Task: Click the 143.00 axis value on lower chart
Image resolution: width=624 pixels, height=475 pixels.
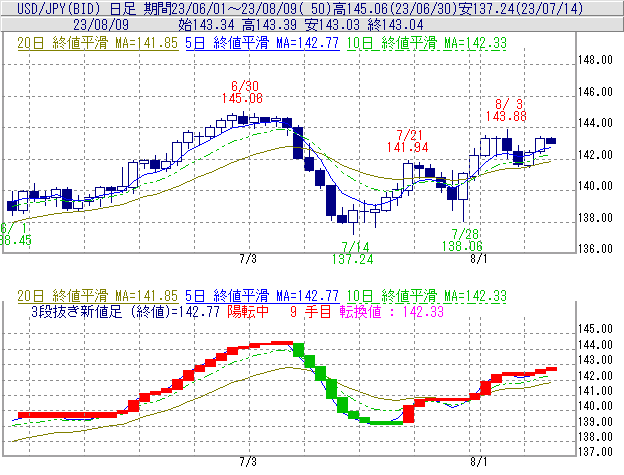Action: click(x=595, y=360)
